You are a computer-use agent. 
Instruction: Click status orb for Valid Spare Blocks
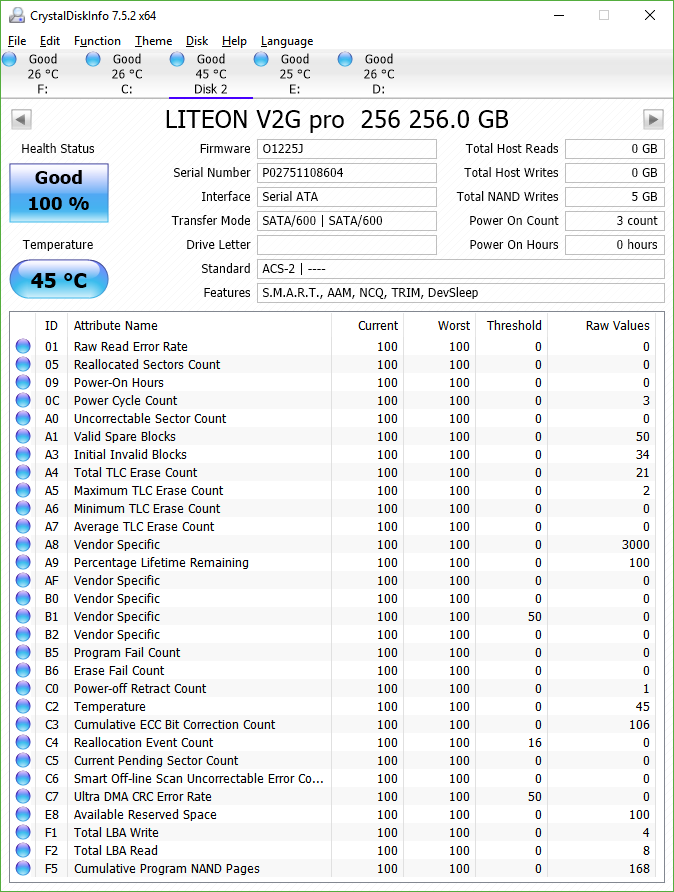[x=23, y=436]
